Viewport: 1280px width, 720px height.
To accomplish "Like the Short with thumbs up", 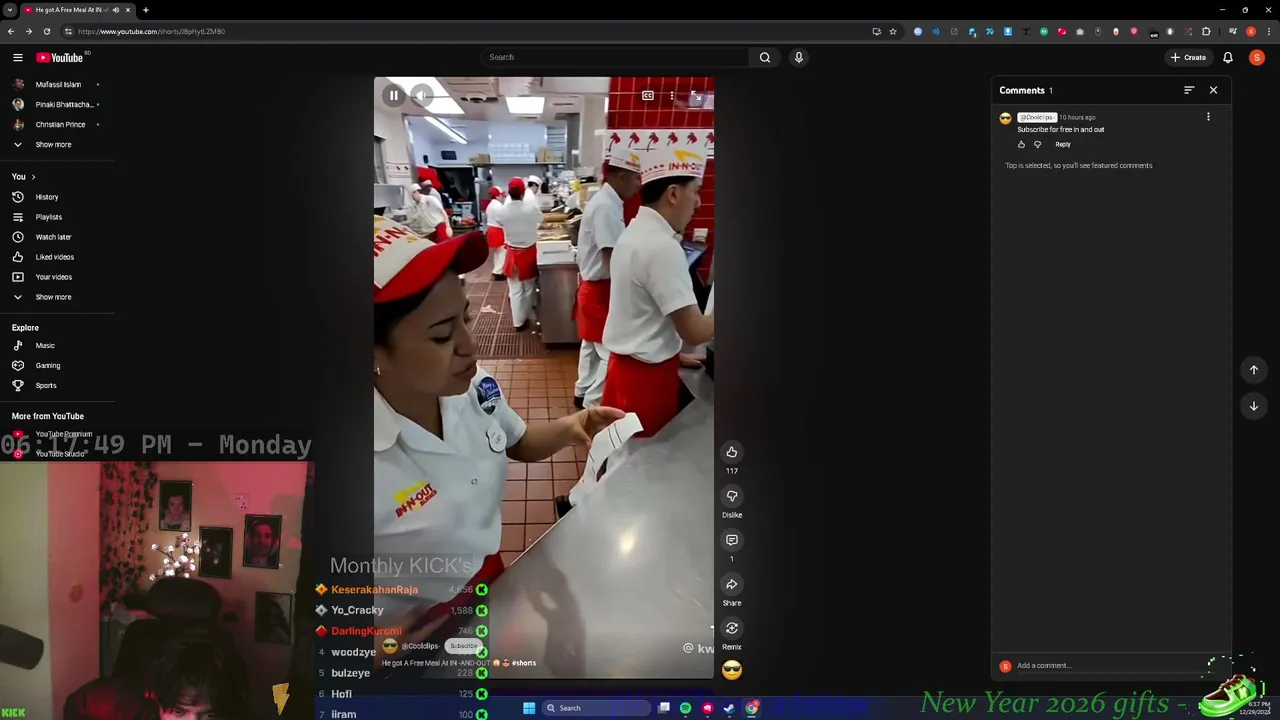I will point(732,452).
